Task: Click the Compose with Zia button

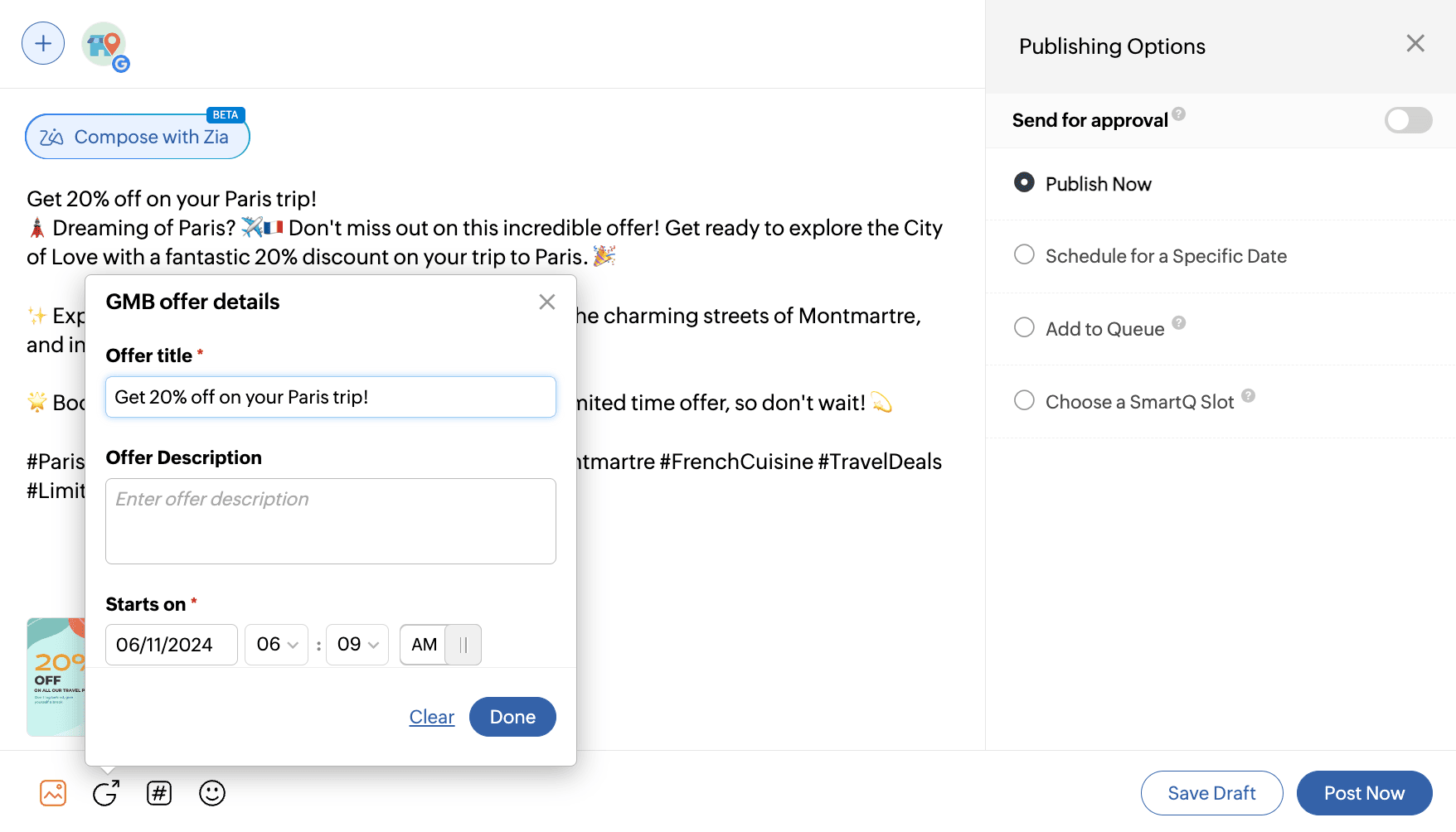Action: 138,137
